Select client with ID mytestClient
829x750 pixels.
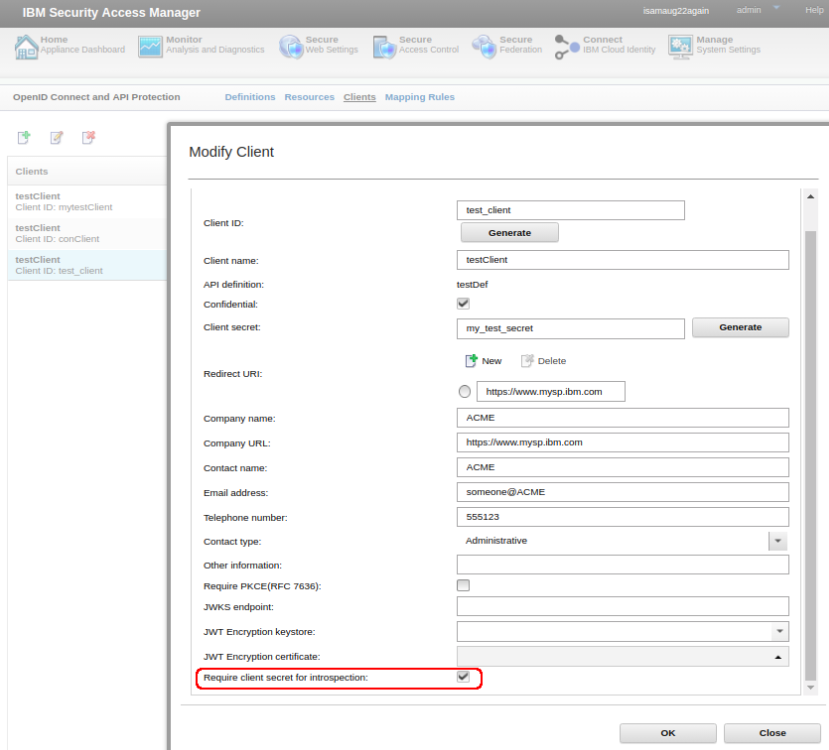click(x=87, y=201)
